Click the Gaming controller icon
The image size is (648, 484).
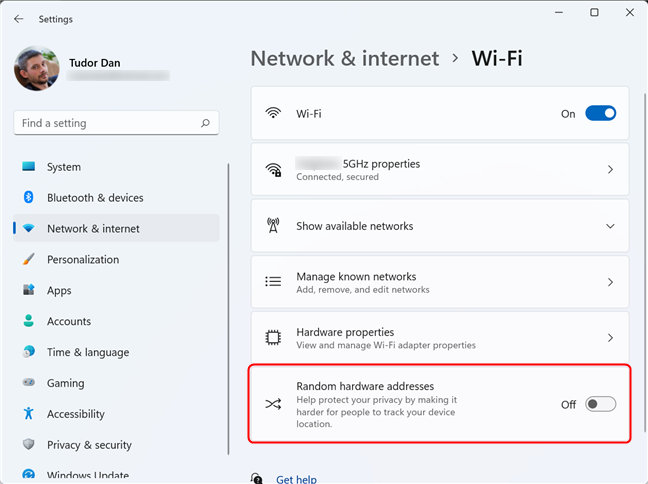[29, 382]
